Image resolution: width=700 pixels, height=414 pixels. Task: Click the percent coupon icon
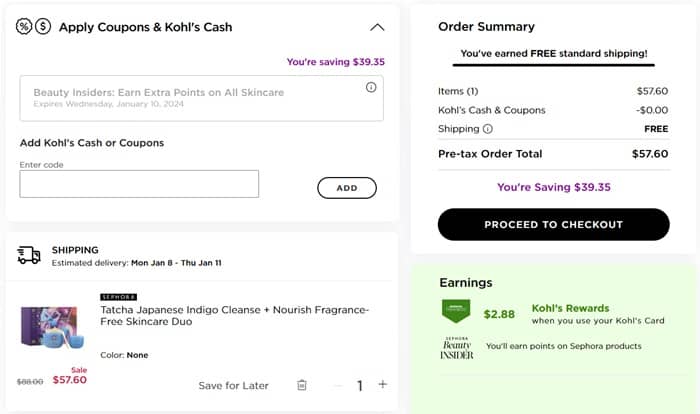24,27
